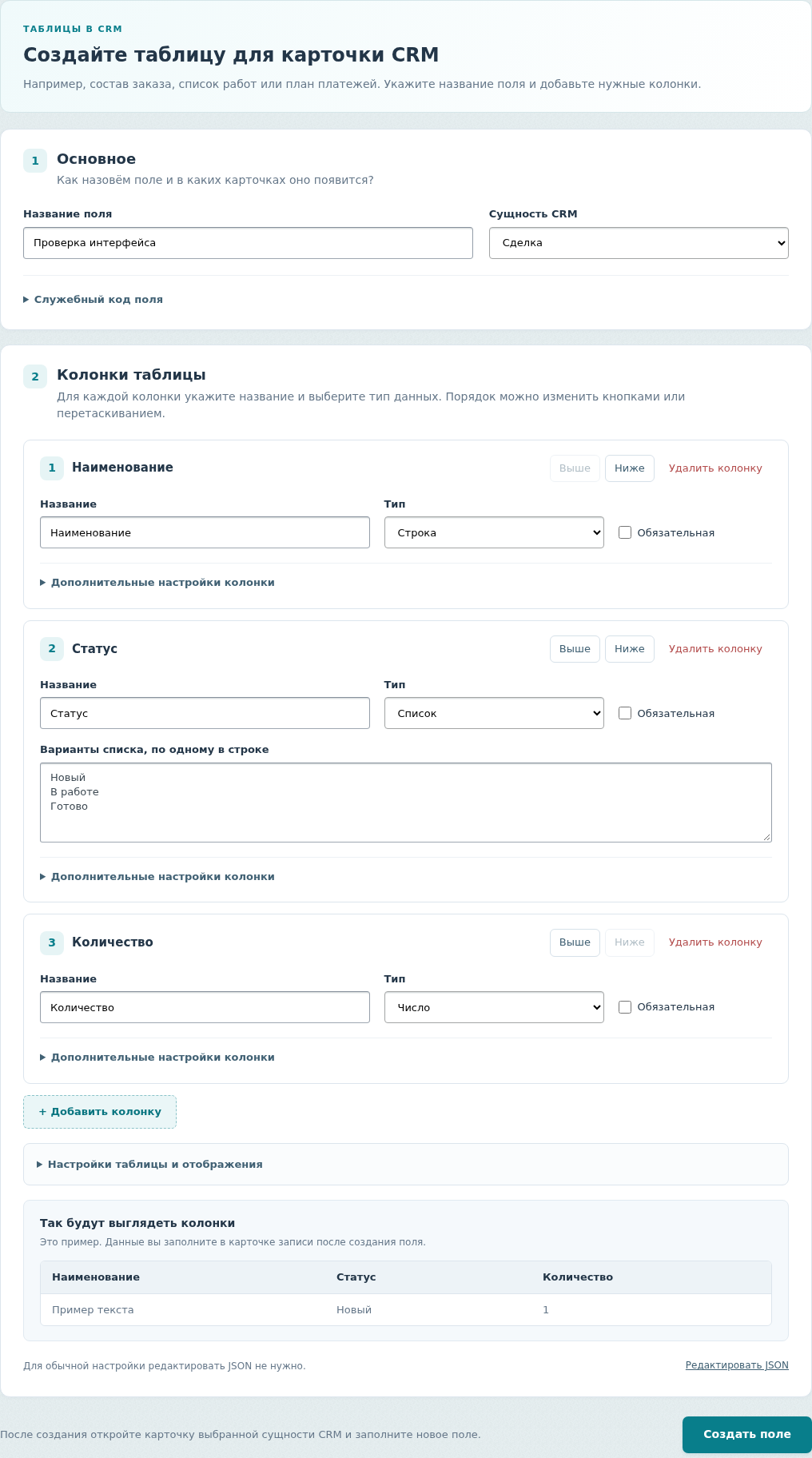This screenshot has width=812, height=1458.
Task: Open the "Сущность CRM" dropdown
Action: coord(639,243)
